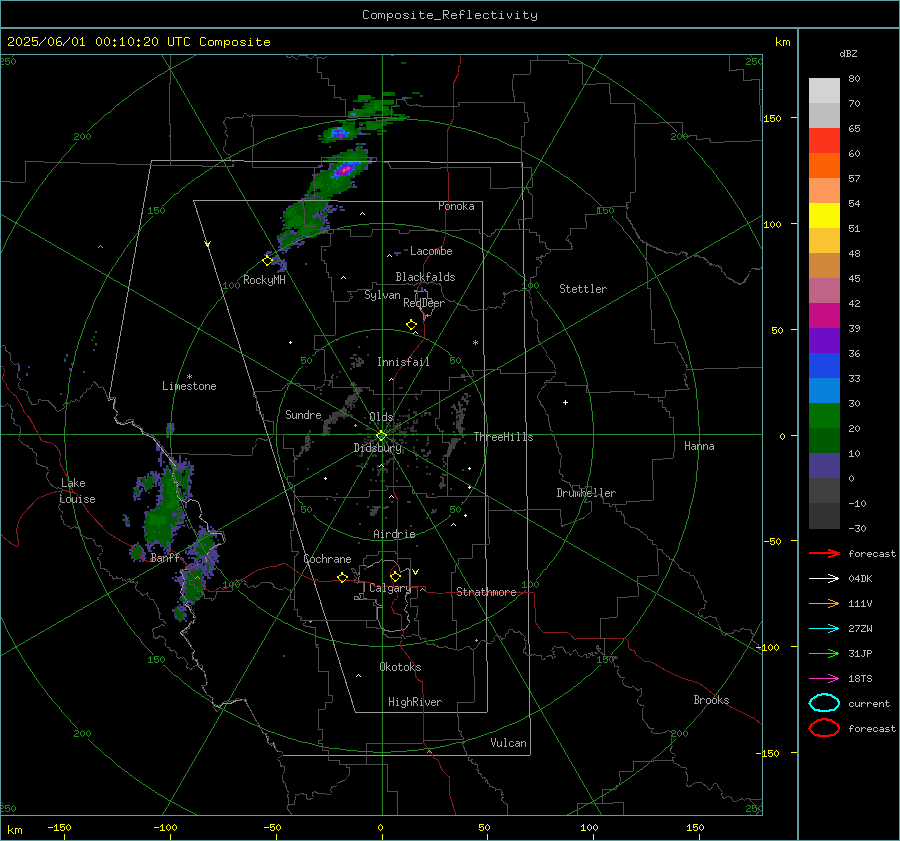Click the Hanna label
The width and height of the screenshot is (900, 841).
tap(699, 446)
